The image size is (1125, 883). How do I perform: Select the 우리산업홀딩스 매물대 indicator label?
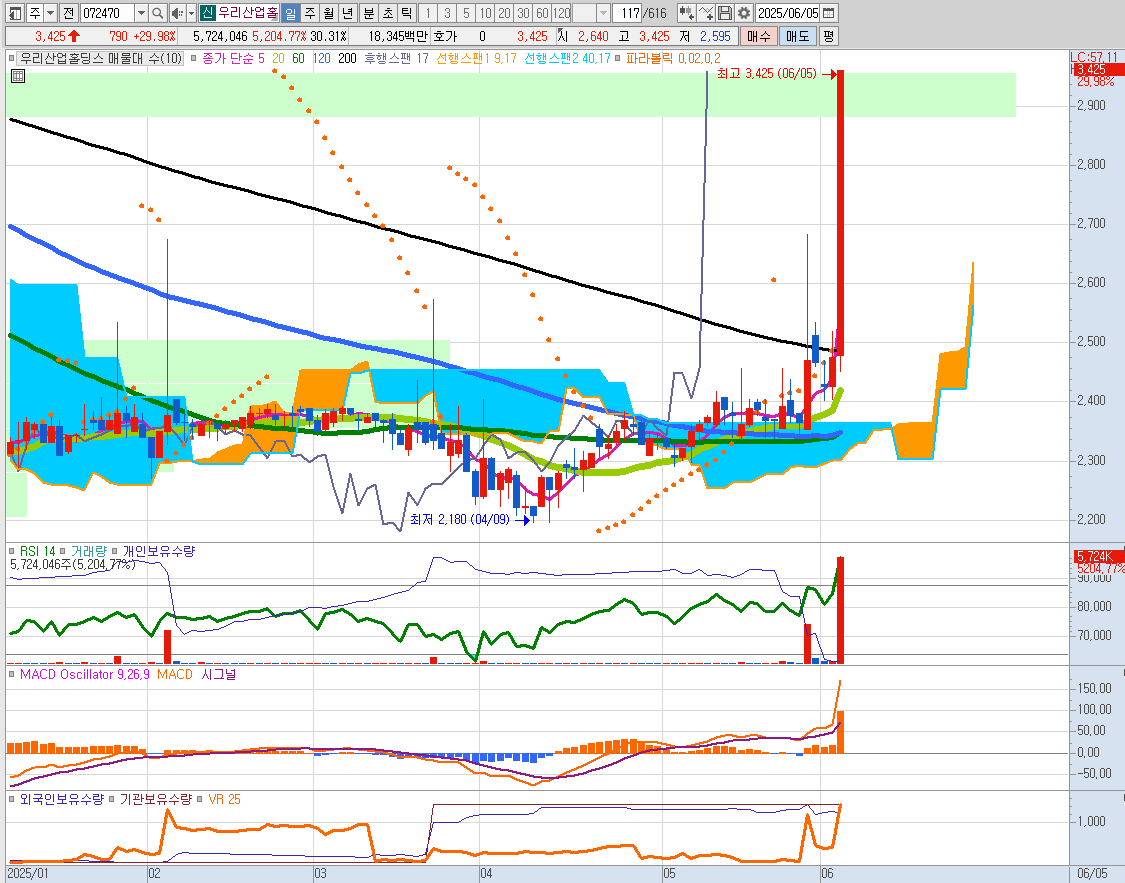[x=101, y=58]
